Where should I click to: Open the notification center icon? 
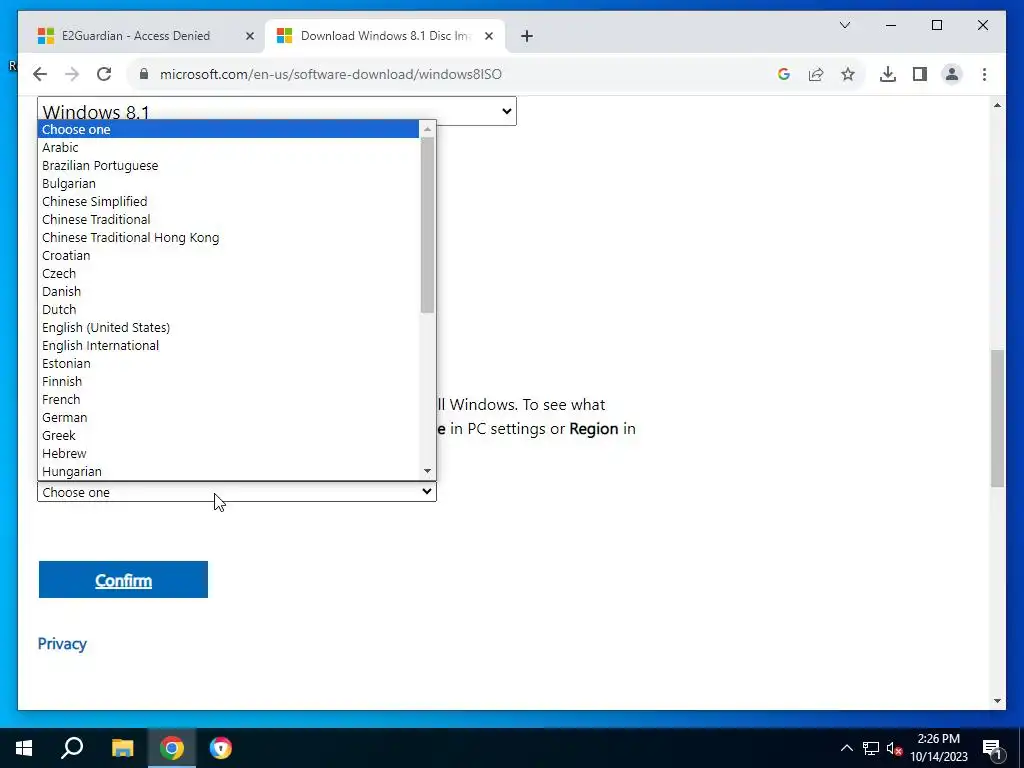coord(993,748)
